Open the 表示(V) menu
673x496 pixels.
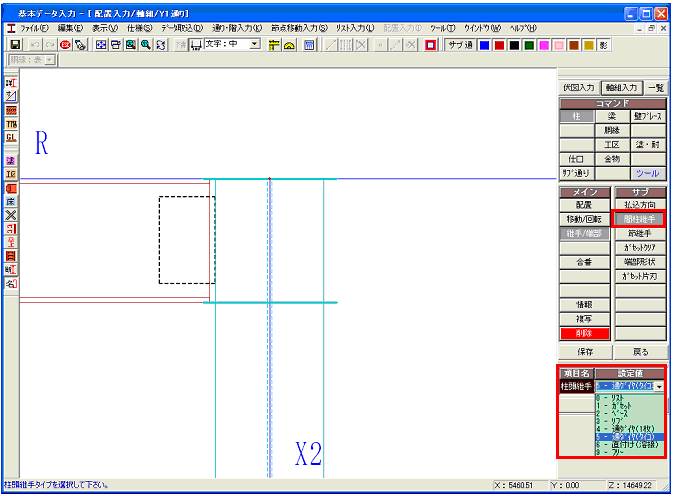tap(105, 28)
